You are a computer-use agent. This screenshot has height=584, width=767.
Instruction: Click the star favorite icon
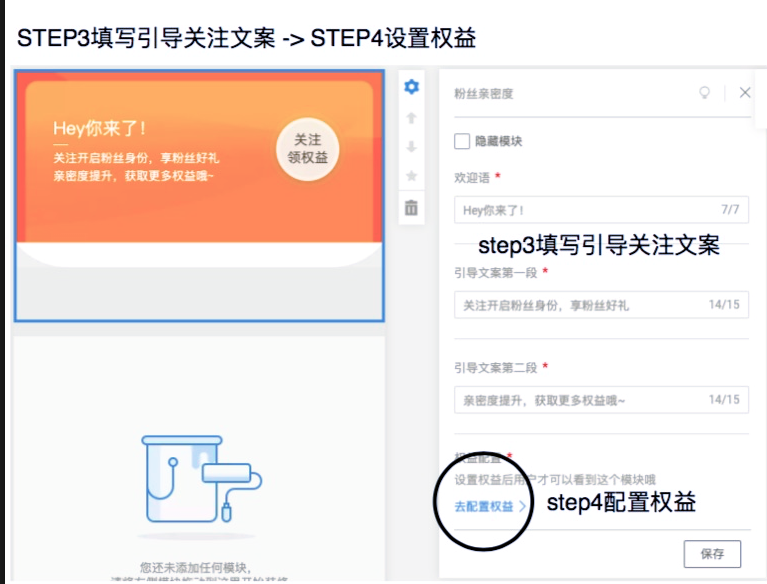click(411, 176)
